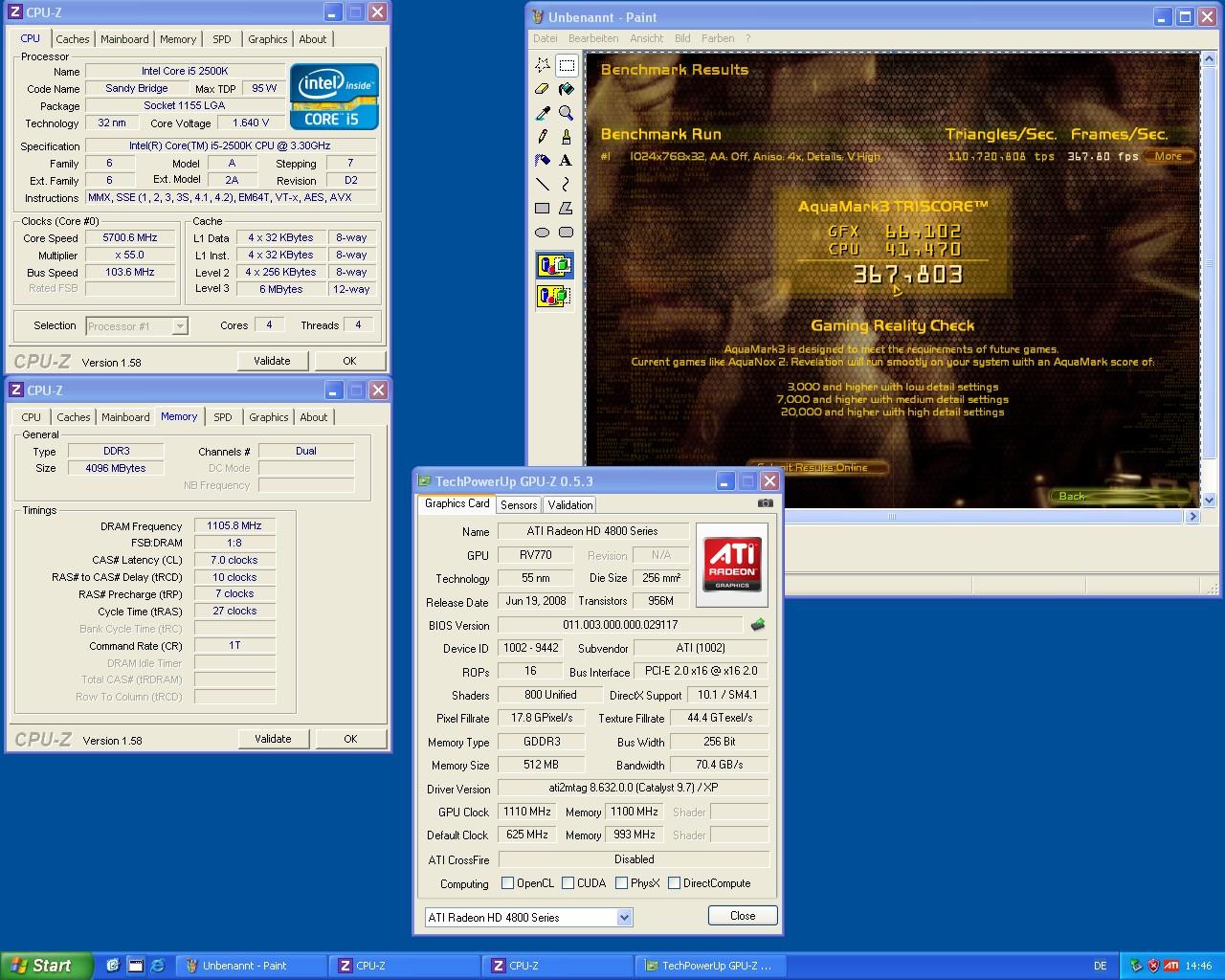1225x980 pixels.
Task: Switch to the Sensors tab in GPU-Z
Action: (519, 505)
